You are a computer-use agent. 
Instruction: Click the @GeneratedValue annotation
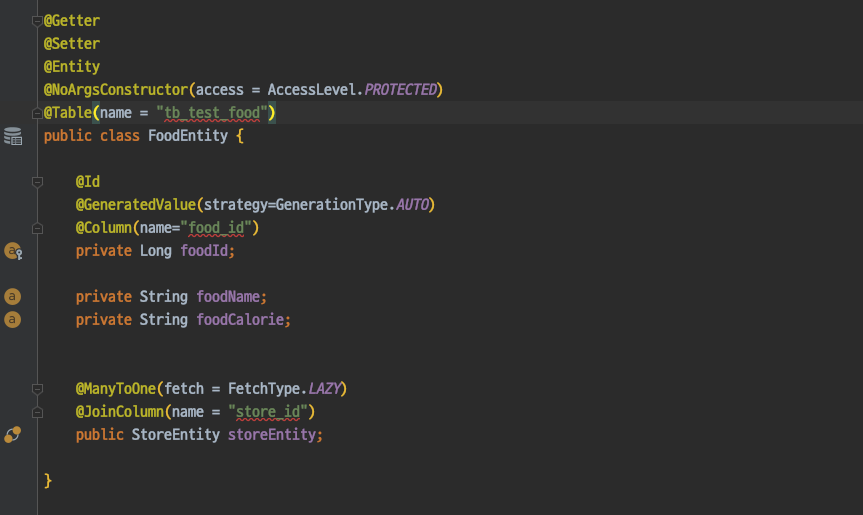pyautogui.click(x=136, y=205)
